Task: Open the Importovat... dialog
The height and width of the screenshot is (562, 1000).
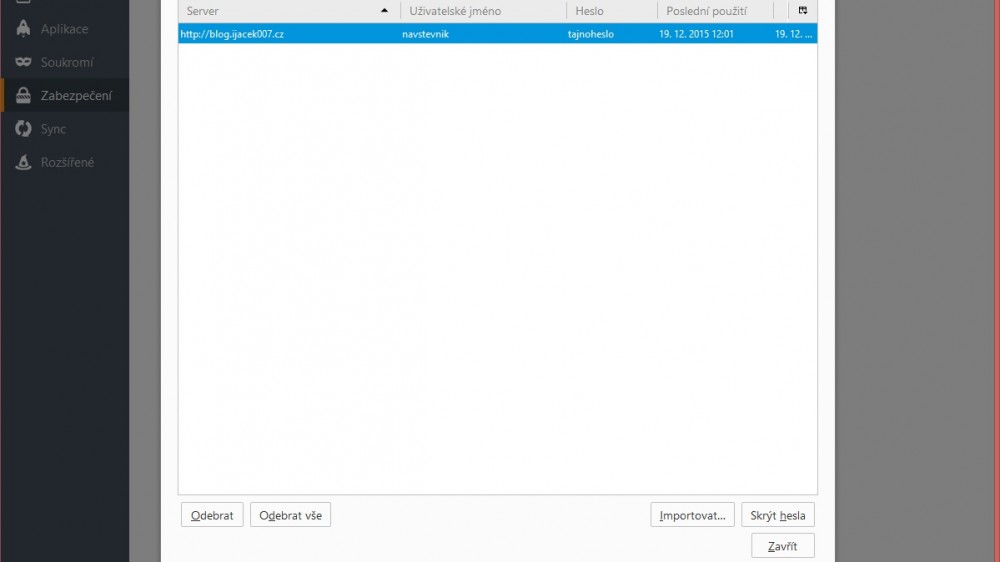Action: [692, 515]
